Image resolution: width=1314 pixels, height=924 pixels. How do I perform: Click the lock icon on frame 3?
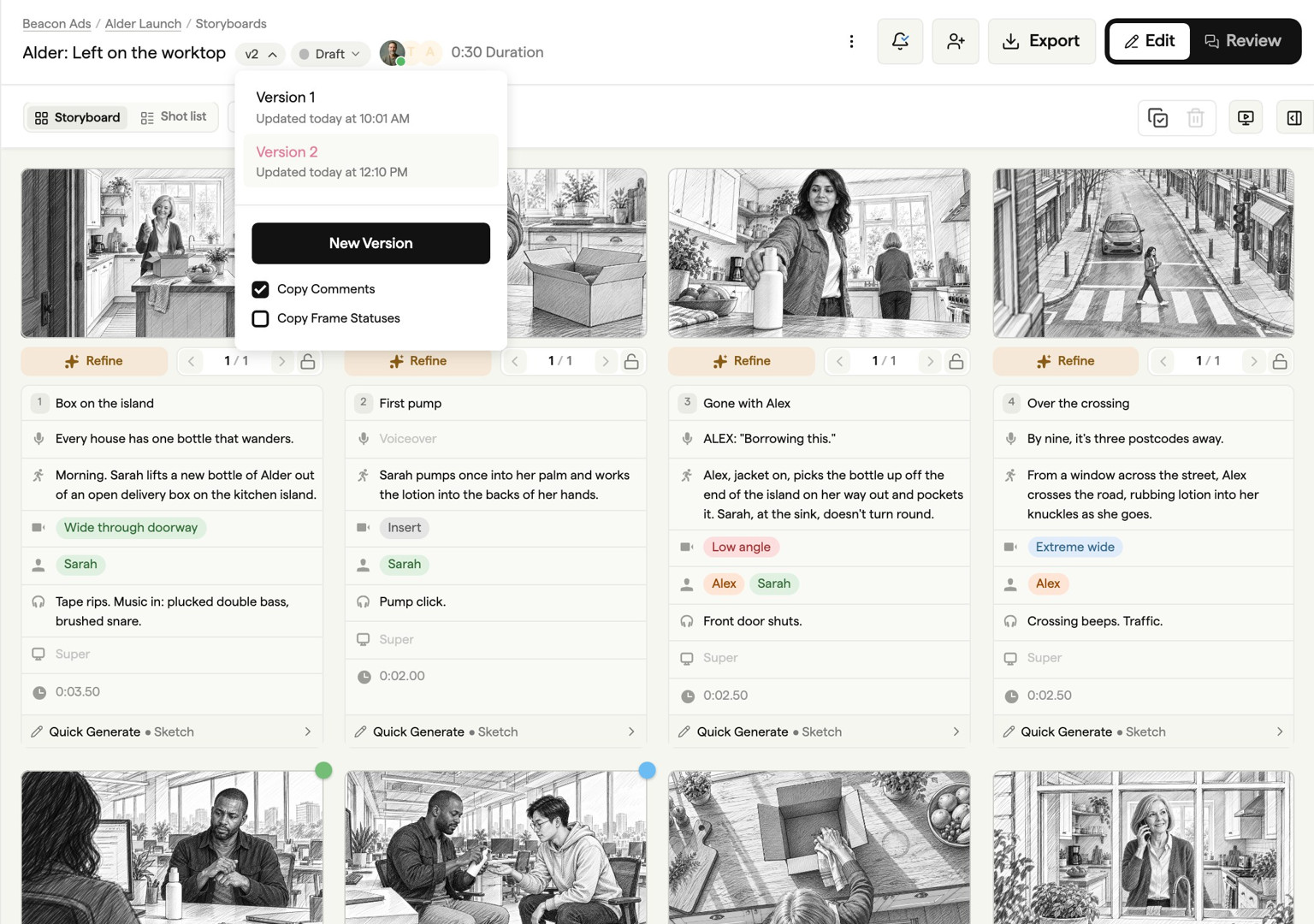coord(956,361)
